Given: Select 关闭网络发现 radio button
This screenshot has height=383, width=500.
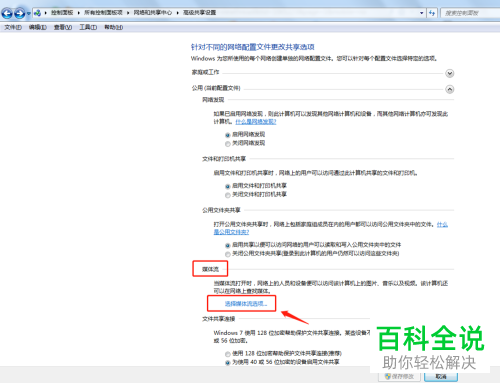Looking at the screenshot, I should (x=228, y=144).
